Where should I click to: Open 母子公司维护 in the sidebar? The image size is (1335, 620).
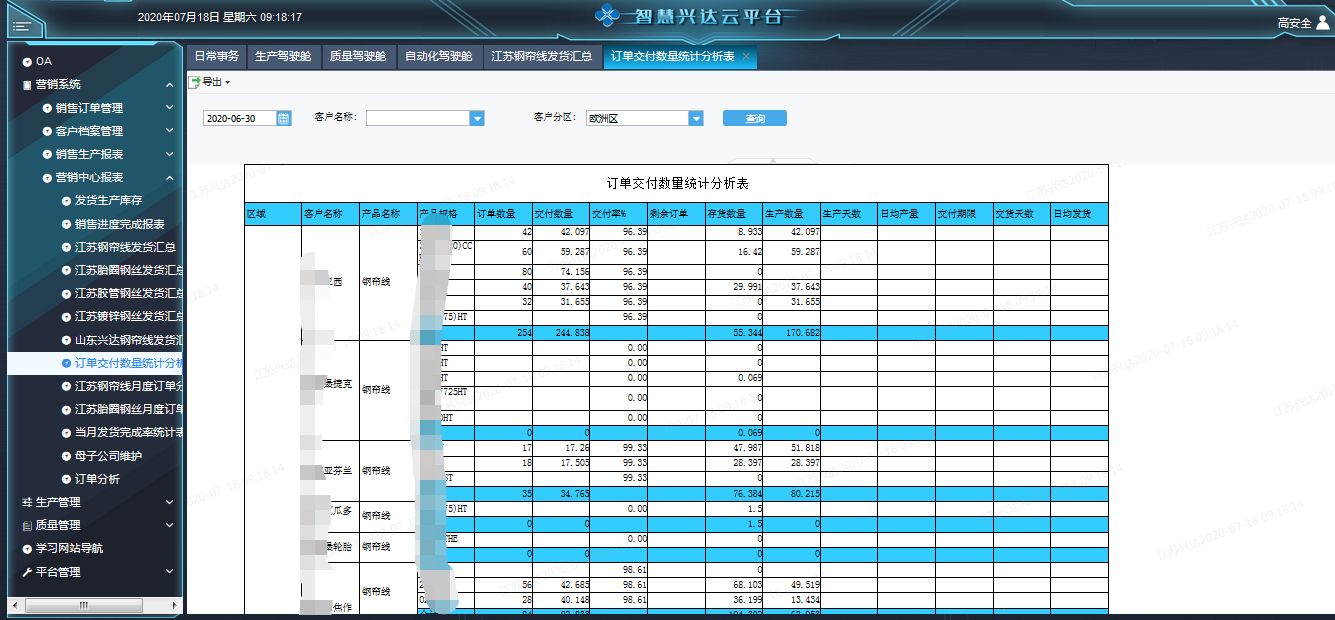pyautogui.click(x=108, y=456)
